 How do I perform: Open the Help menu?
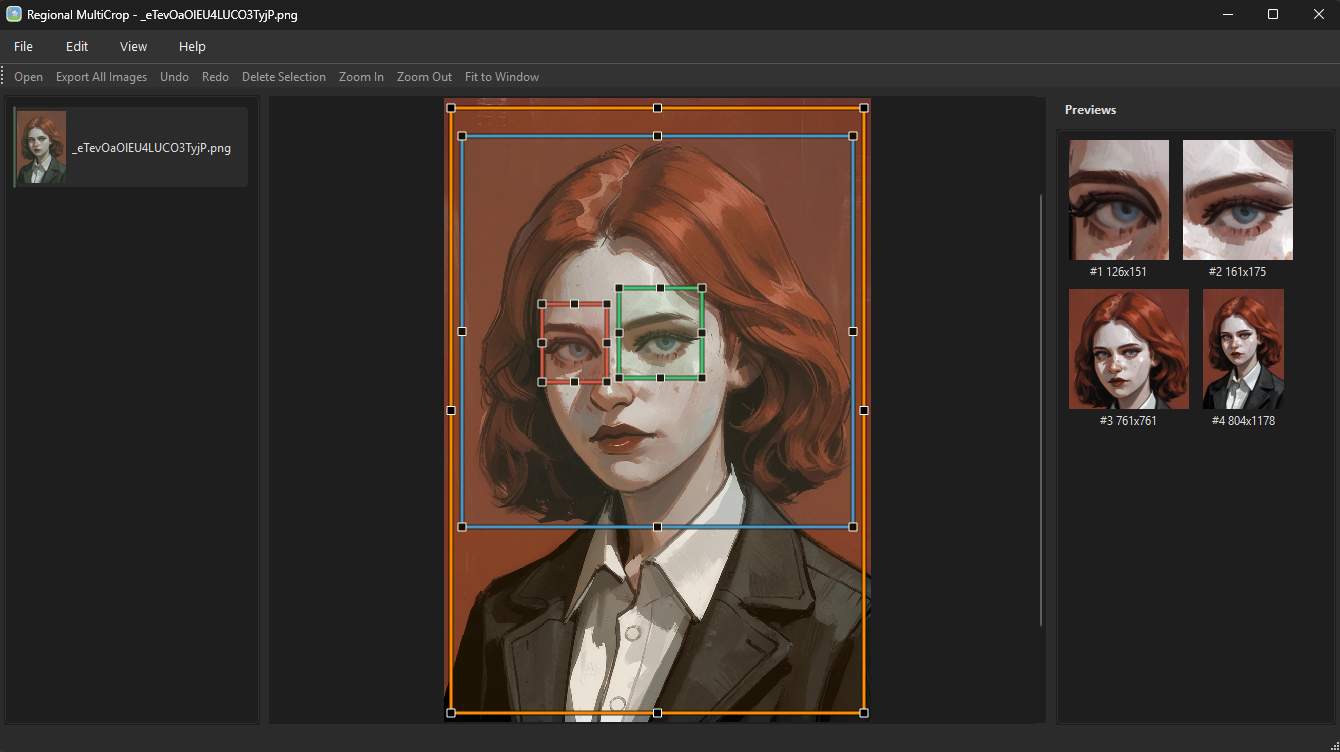pos(192,47)
